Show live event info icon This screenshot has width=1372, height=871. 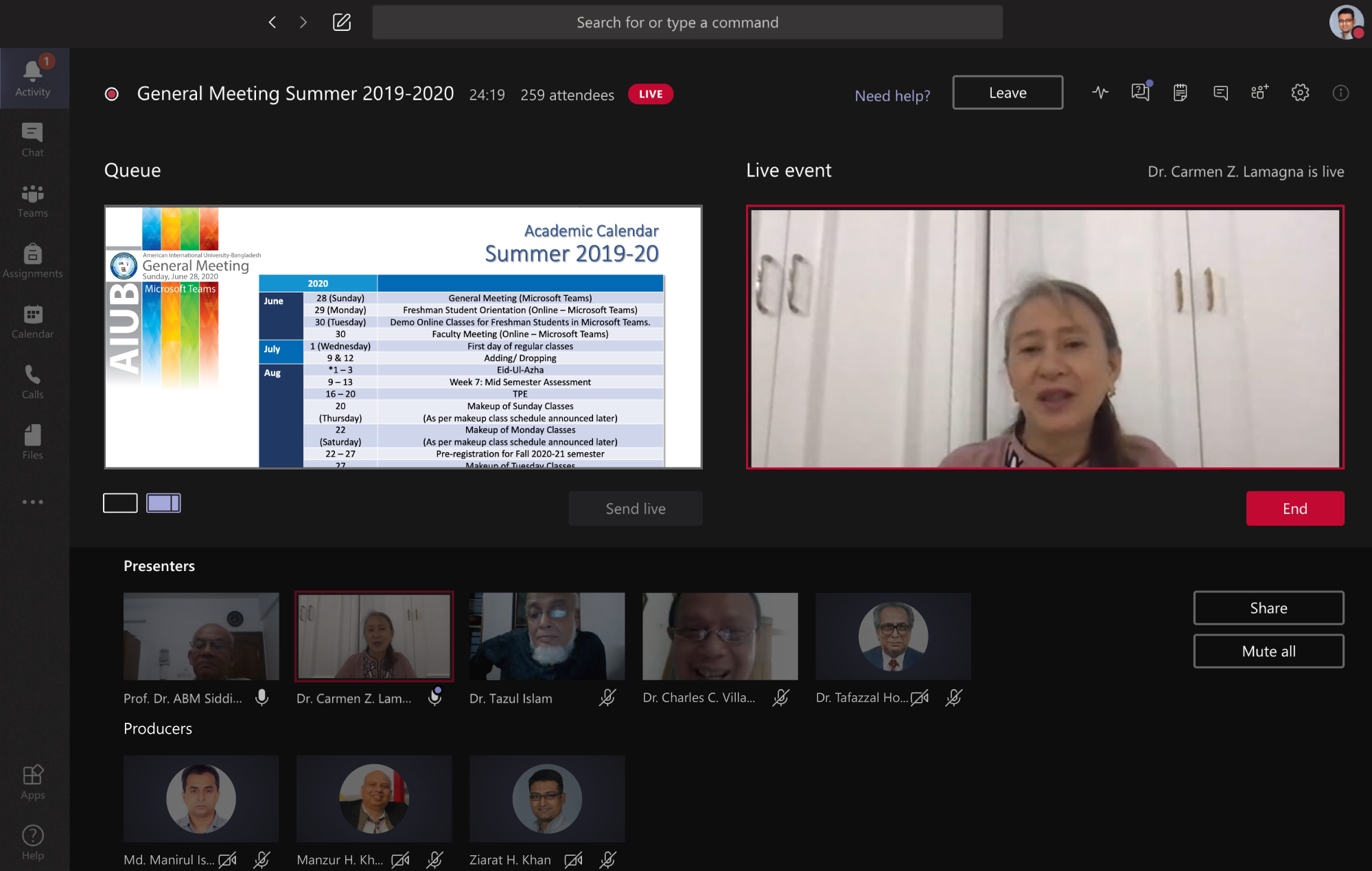coord(1340,93)
